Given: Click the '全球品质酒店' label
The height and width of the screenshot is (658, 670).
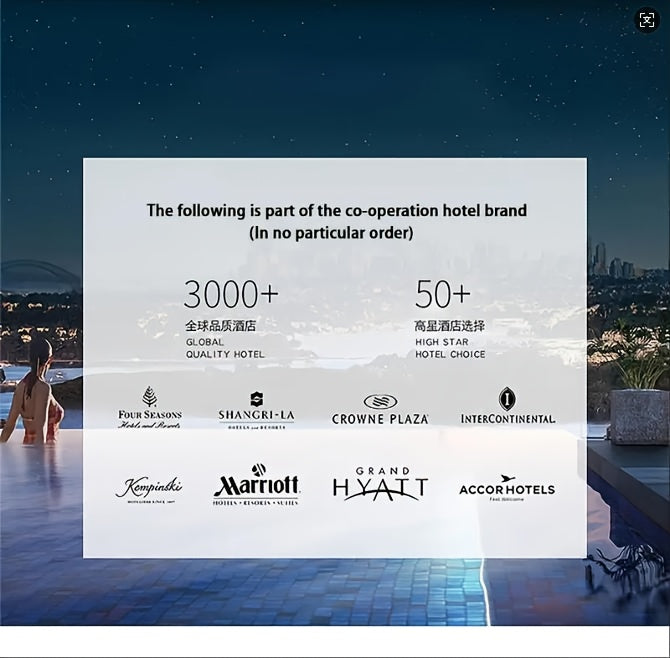Looking at the screenshot, I should point(220,326).
